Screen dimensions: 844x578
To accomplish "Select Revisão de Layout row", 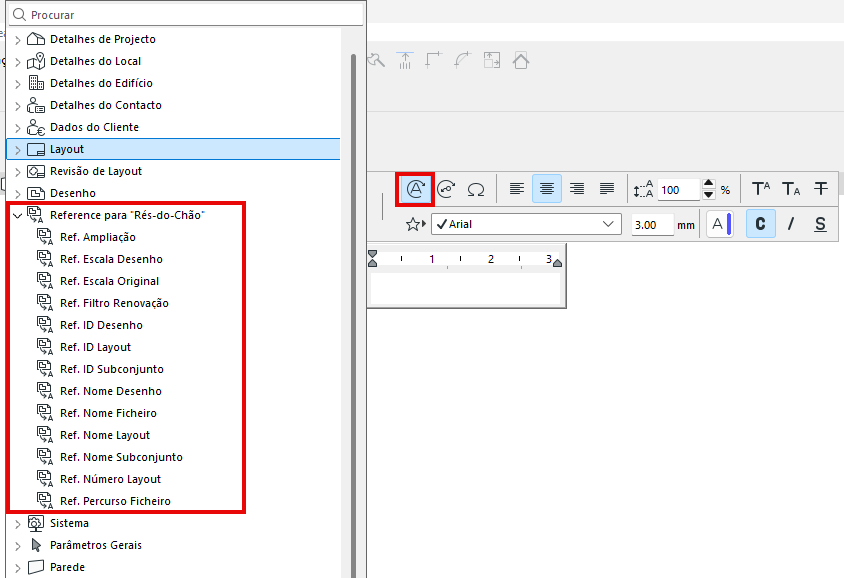I will [173, 171].
